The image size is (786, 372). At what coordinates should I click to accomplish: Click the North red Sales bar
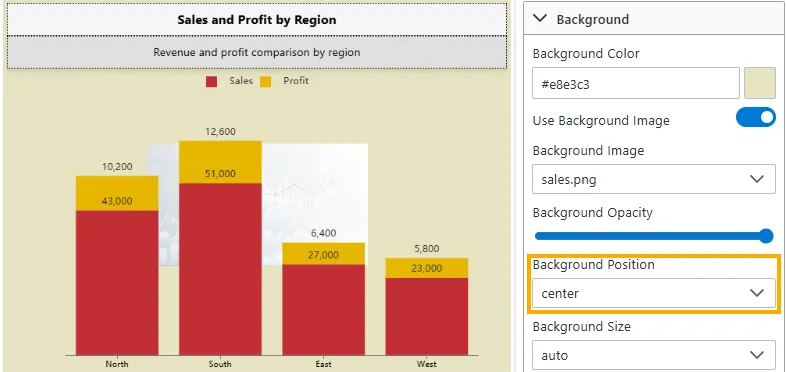[117, 282]
